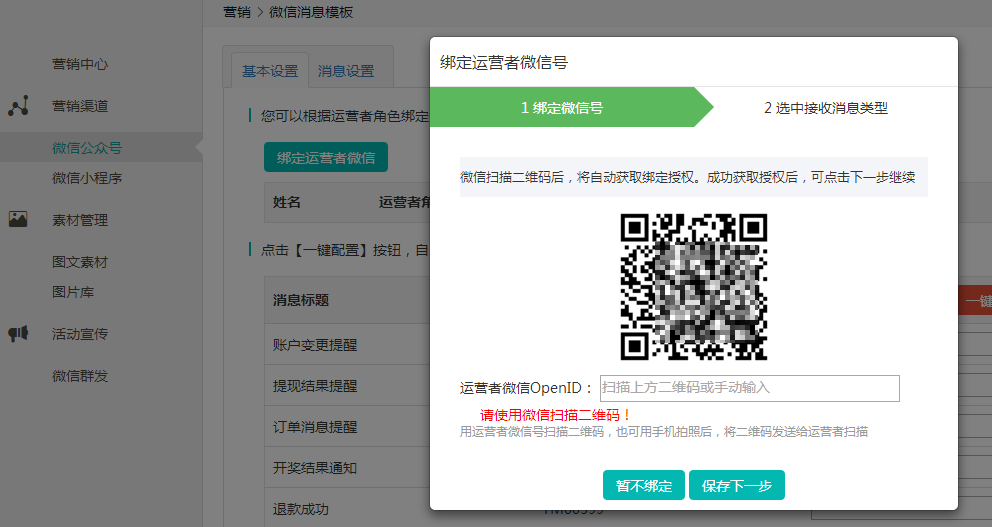Click the material management picture icon
Screen dimensions: 992x527
pos(18,220)
